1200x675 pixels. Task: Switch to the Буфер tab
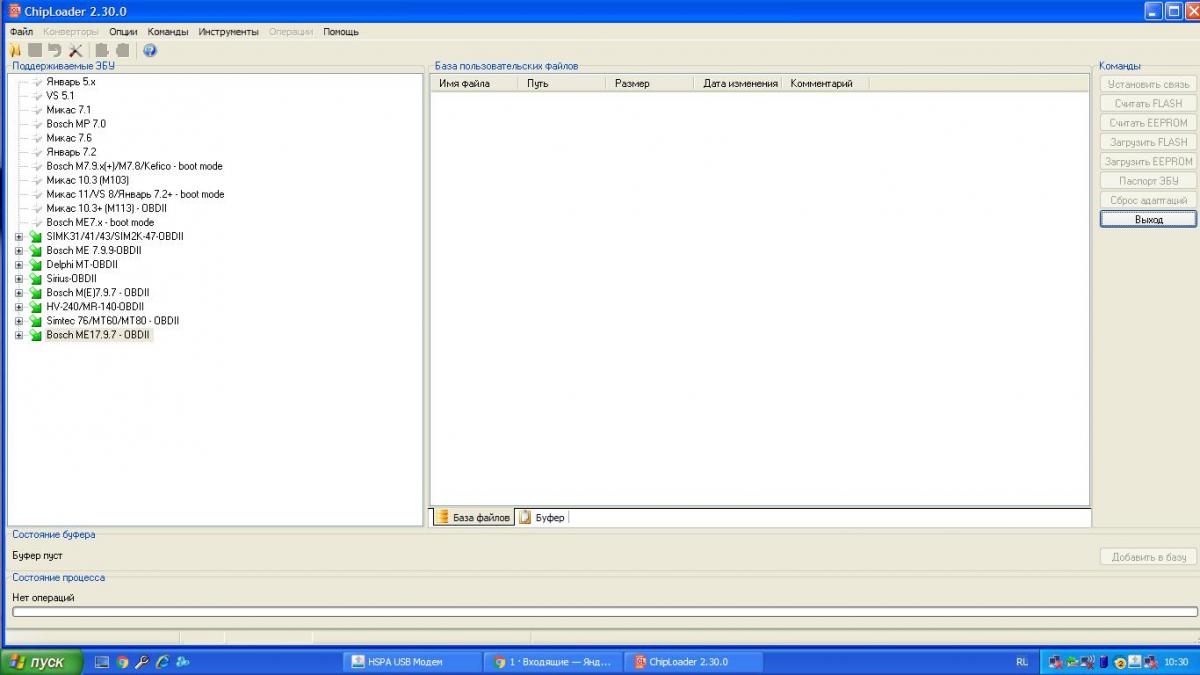click(542, 517)
